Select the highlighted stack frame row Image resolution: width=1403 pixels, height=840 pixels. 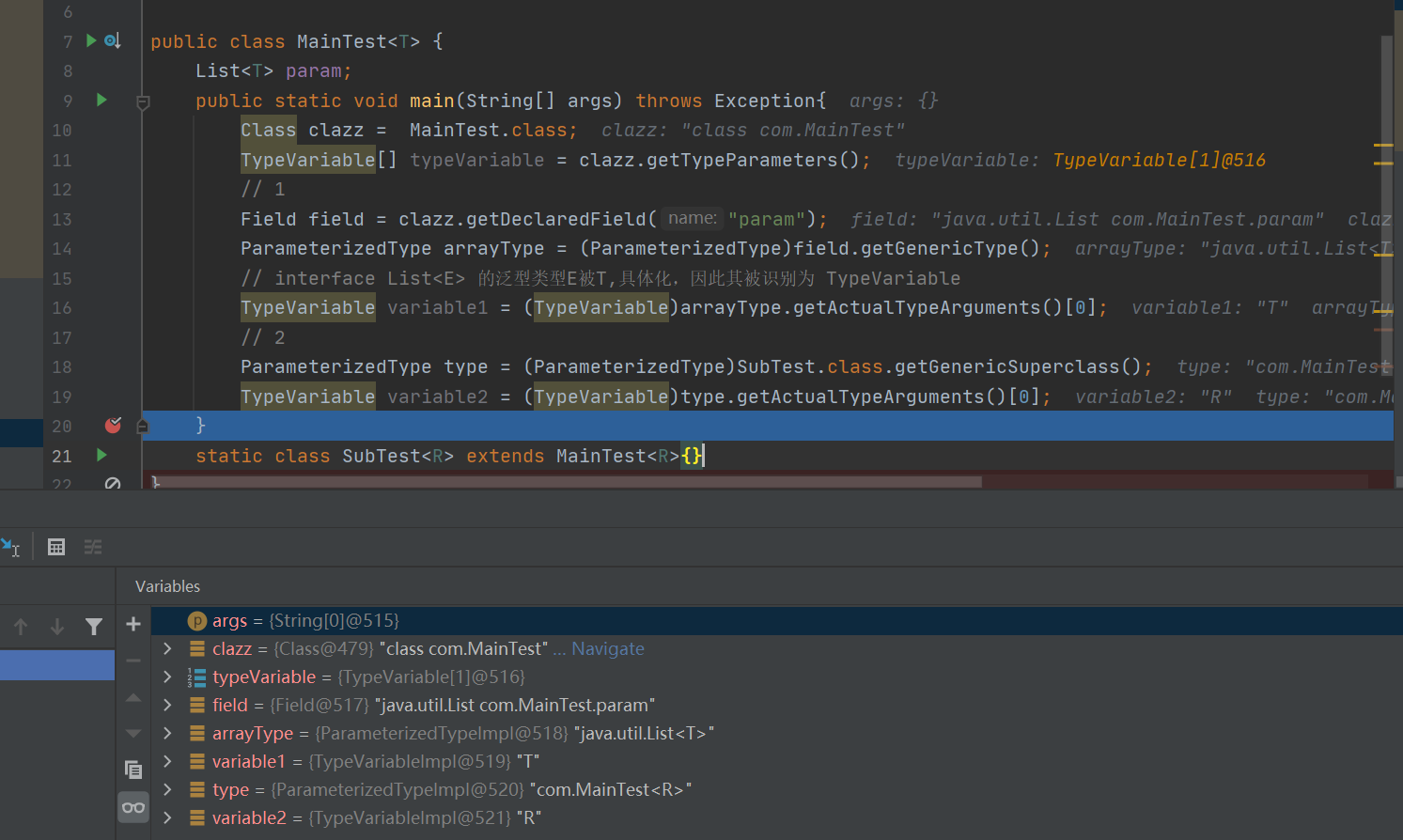[57, 665]
